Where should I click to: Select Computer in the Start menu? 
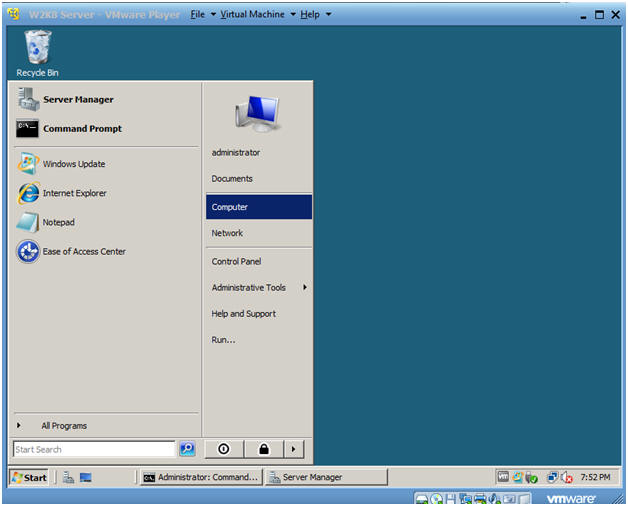(x=259, y=207)
